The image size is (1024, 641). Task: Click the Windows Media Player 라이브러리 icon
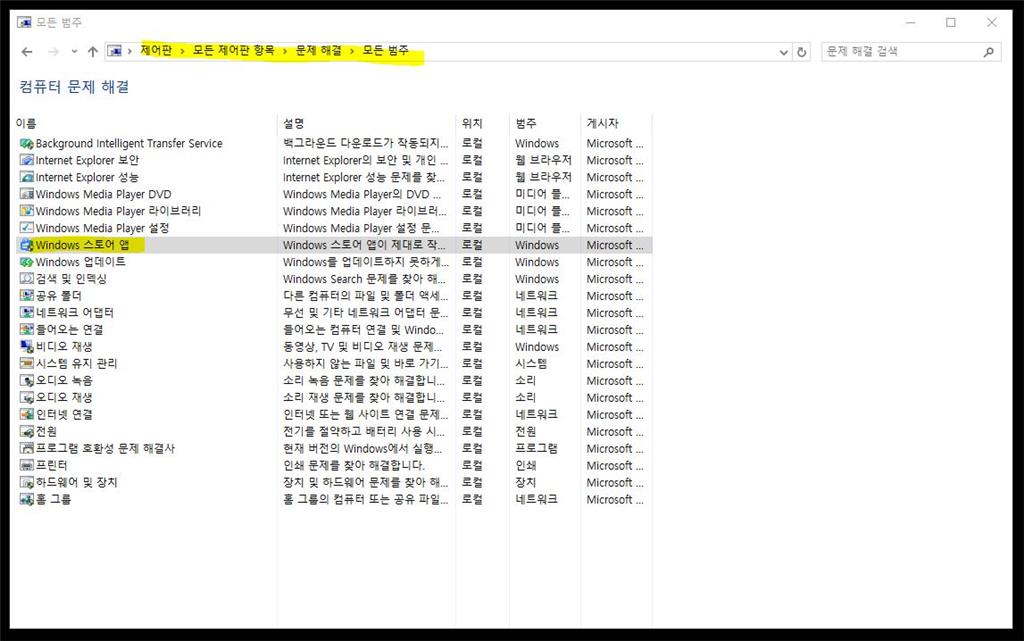27,211
